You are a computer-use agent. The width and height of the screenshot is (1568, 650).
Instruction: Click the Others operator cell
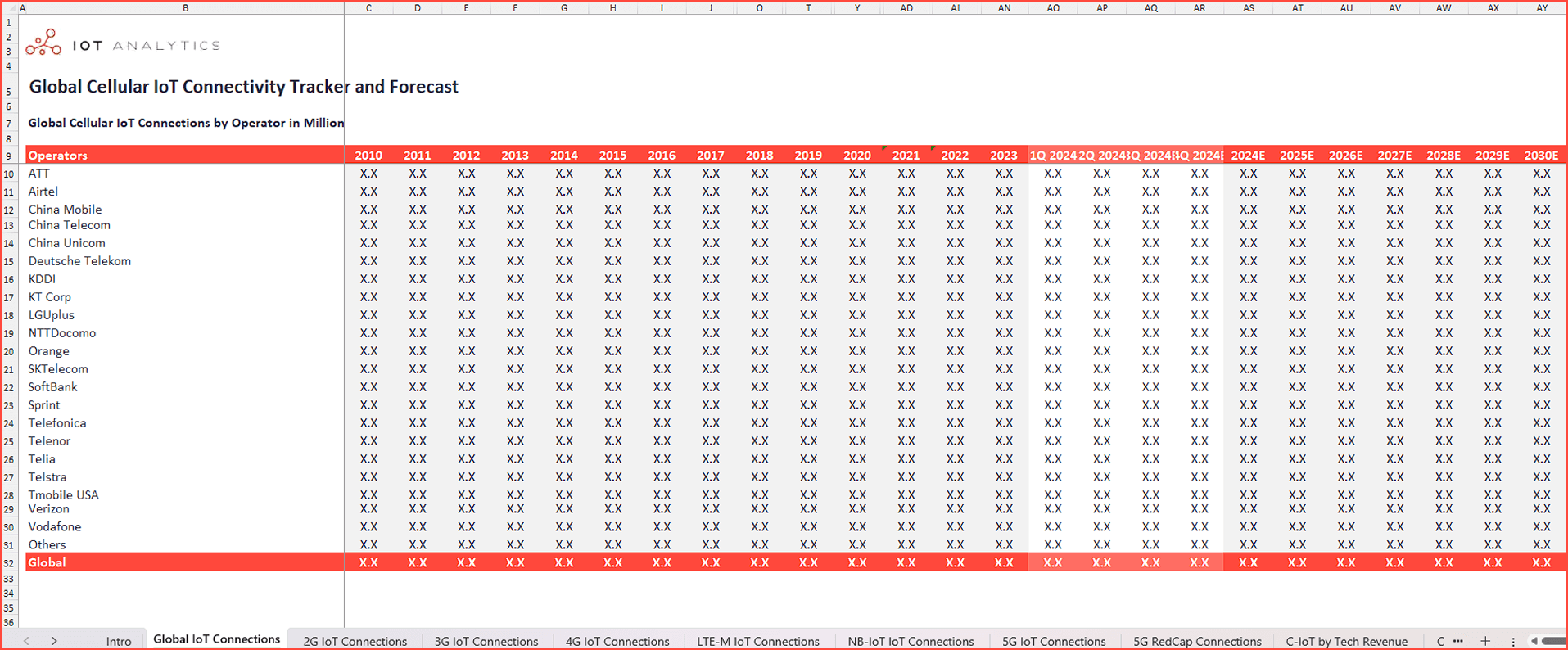(x=185, y=545)
